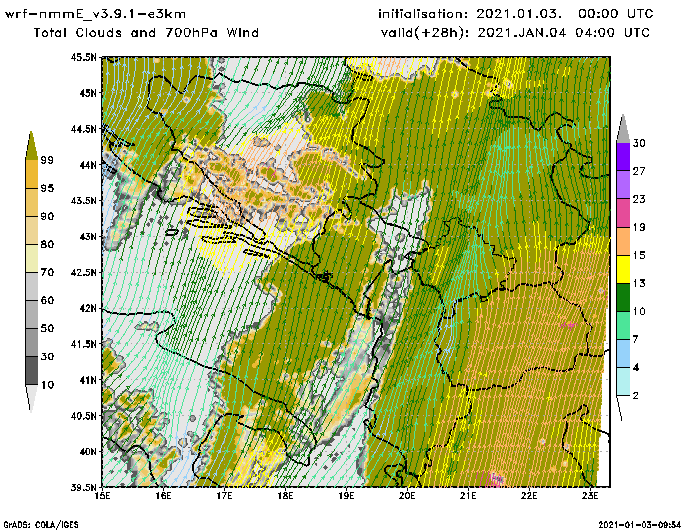Click the 70-80 cloud cover legend color

[32, 259]
